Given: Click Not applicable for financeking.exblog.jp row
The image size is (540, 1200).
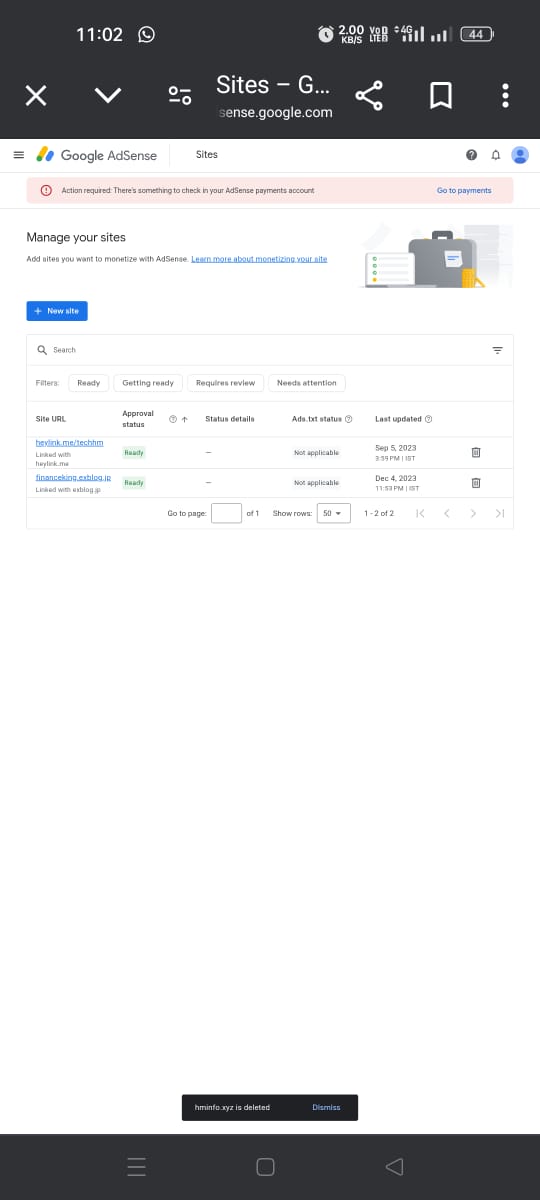Looking at the screenshot, I should (316, 483).
